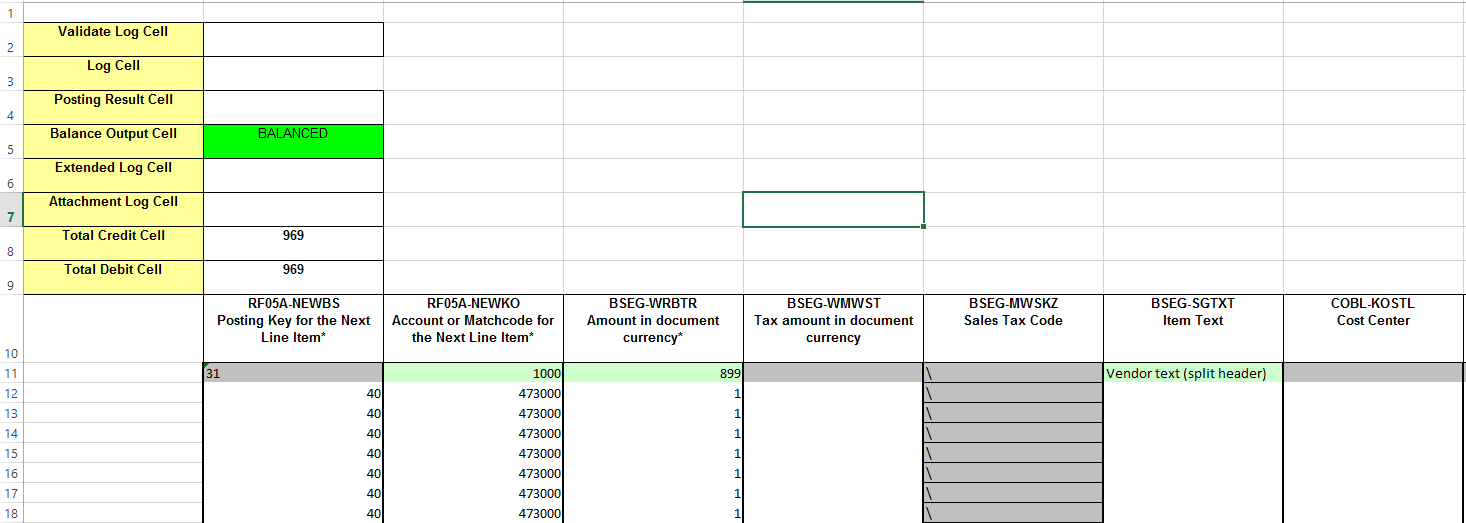Click the account 1000 cell
Image resolution: width=1466 pixels, height=523 pixels.
coord(473,373)
